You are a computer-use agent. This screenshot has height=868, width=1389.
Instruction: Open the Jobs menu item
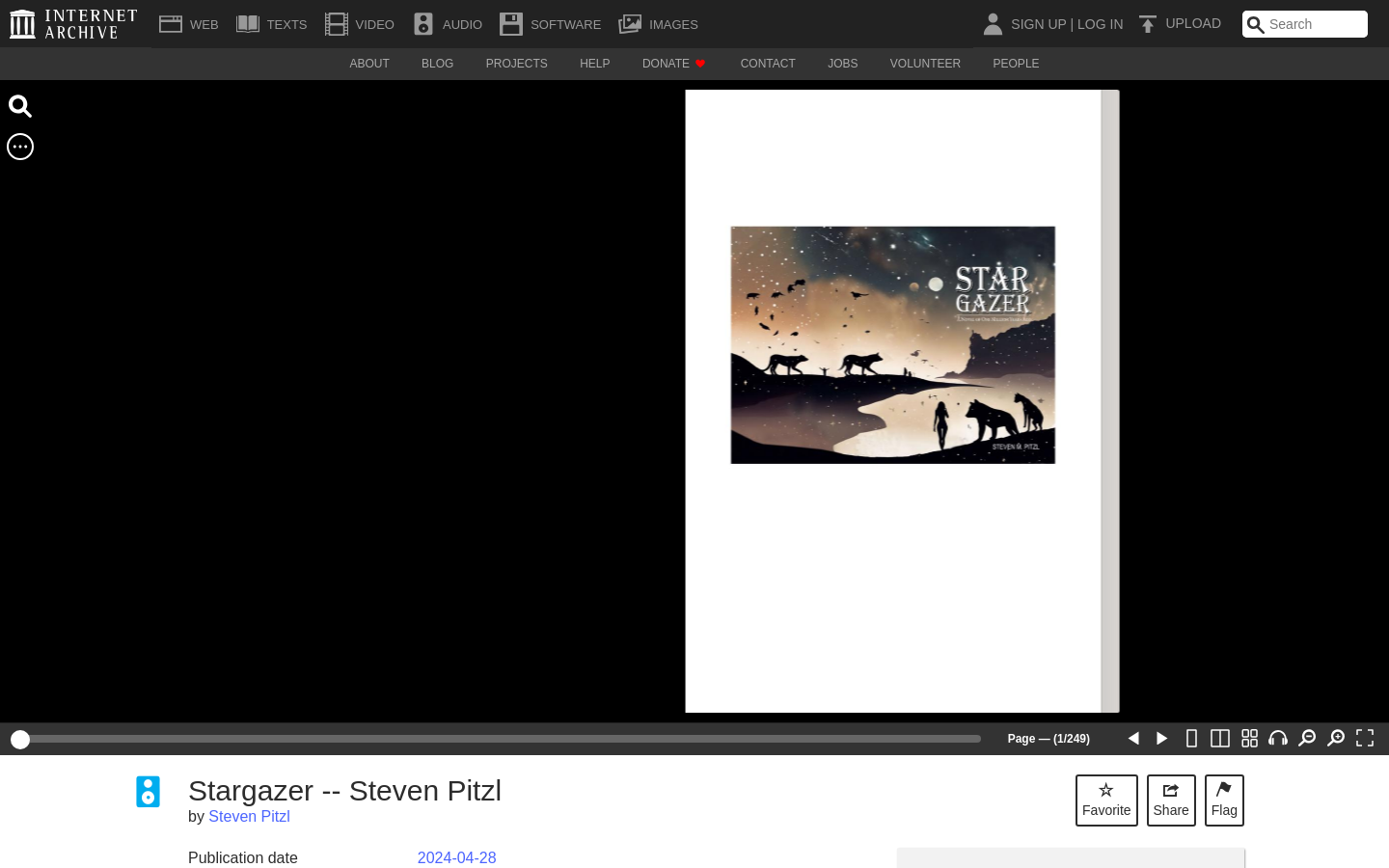tap(842, 64)
